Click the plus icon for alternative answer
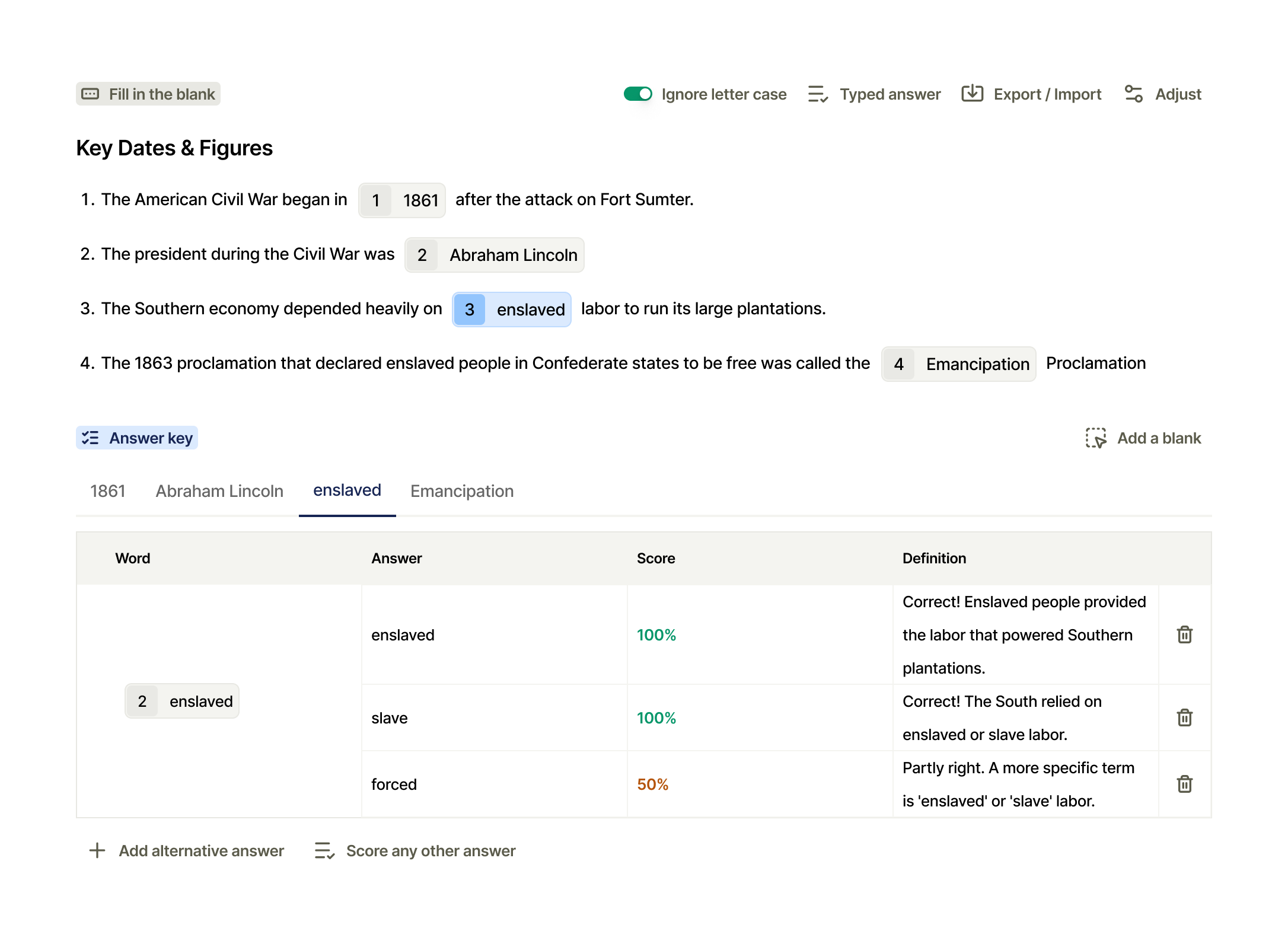Screen dimensions: 1288x944 (97, 850)
